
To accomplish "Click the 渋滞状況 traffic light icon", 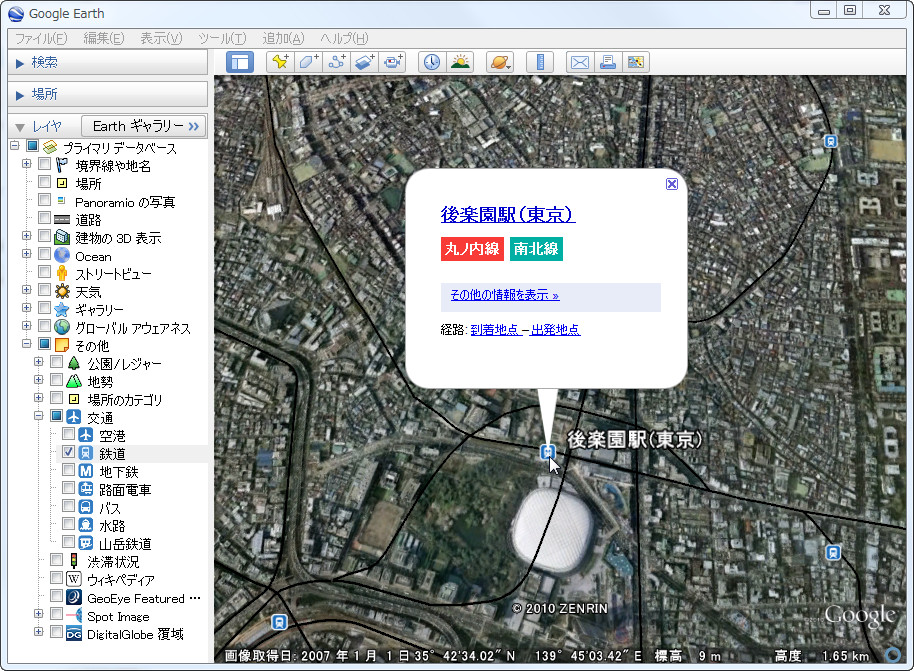I will 73,561.
